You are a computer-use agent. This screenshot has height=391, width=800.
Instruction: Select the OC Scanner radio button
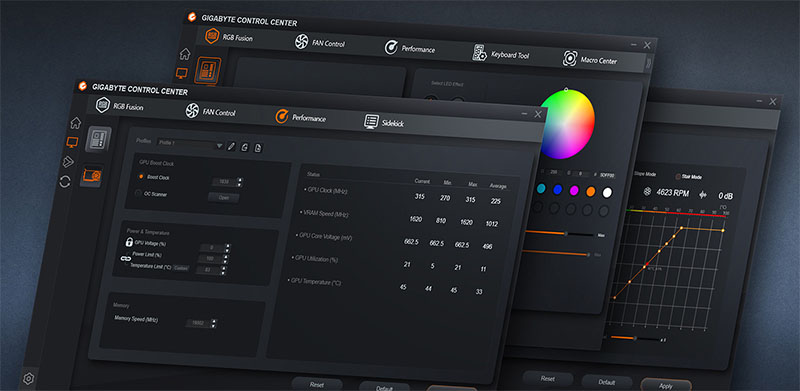click(138, 193)
